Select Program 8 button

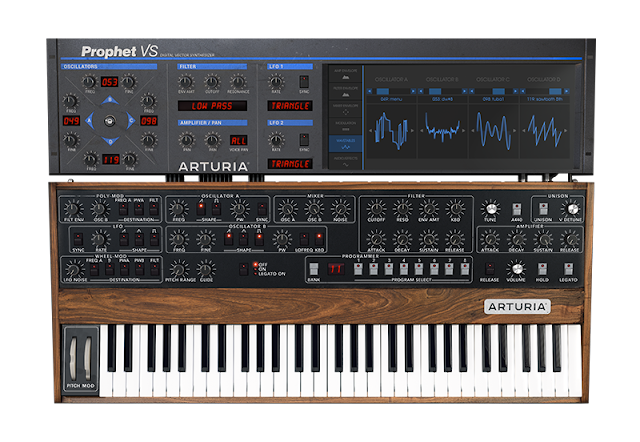point(464,269)
